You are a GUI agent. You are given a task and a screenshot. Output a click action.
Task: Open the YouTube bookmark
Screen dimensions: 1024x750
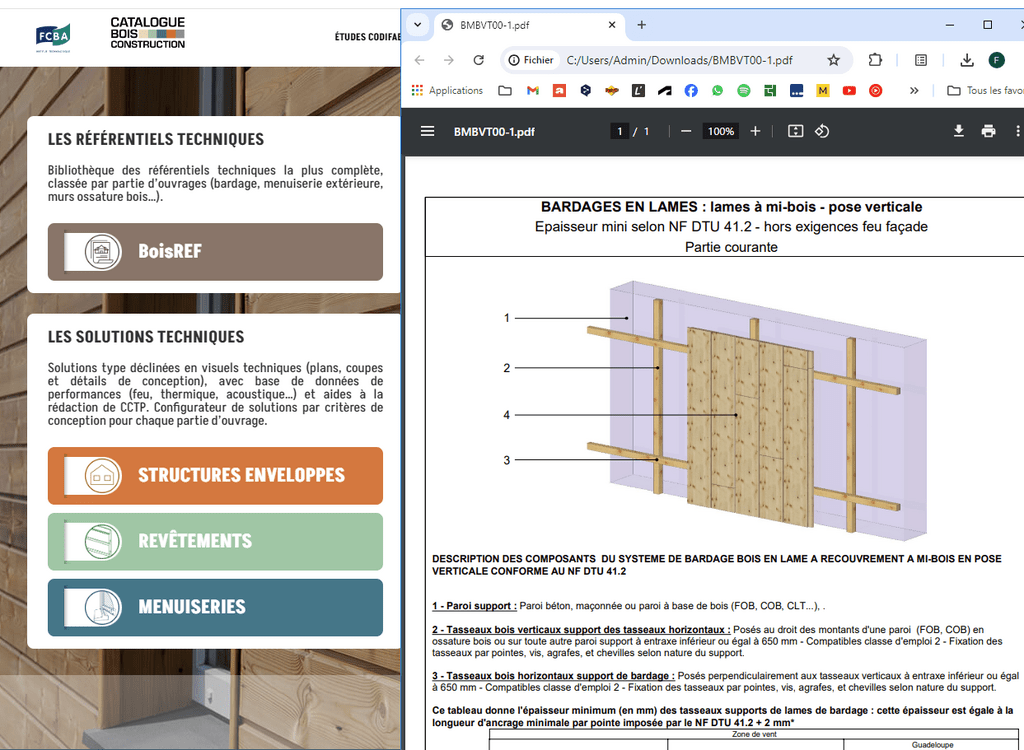pos(849,90)
